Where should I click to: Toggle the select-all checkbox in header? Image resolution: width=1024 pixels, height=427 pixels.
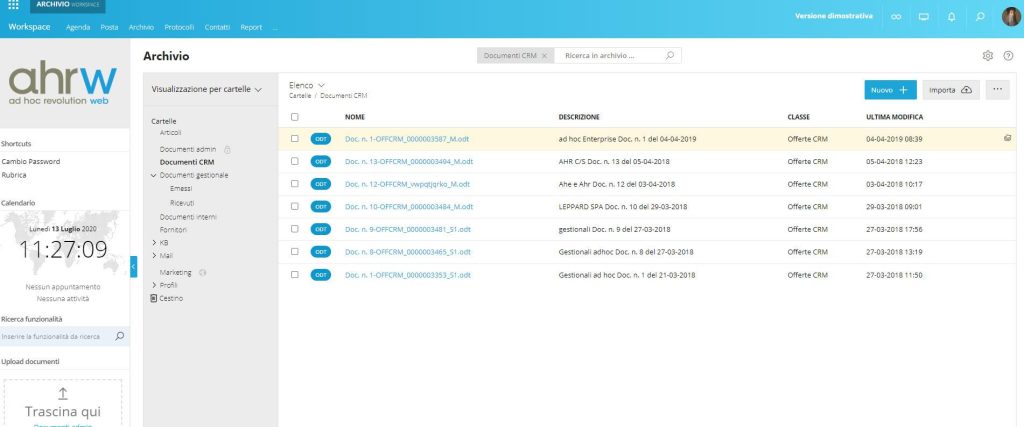(294, 117)
